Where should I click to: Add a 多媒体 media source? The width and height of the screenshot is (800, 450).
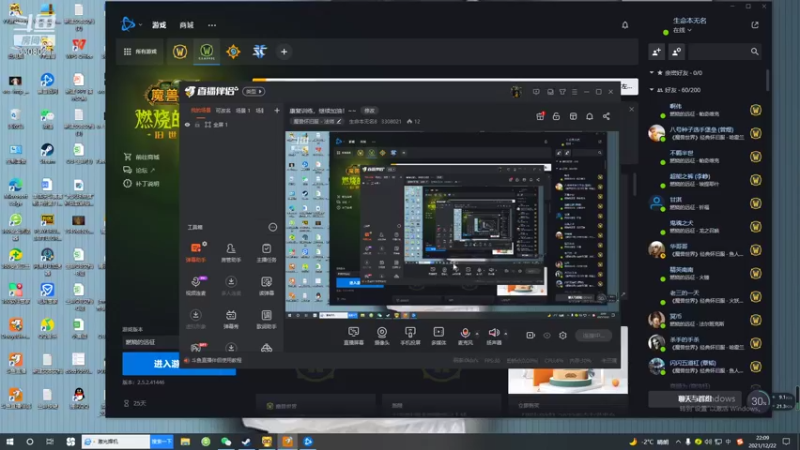tap(438, 336)
